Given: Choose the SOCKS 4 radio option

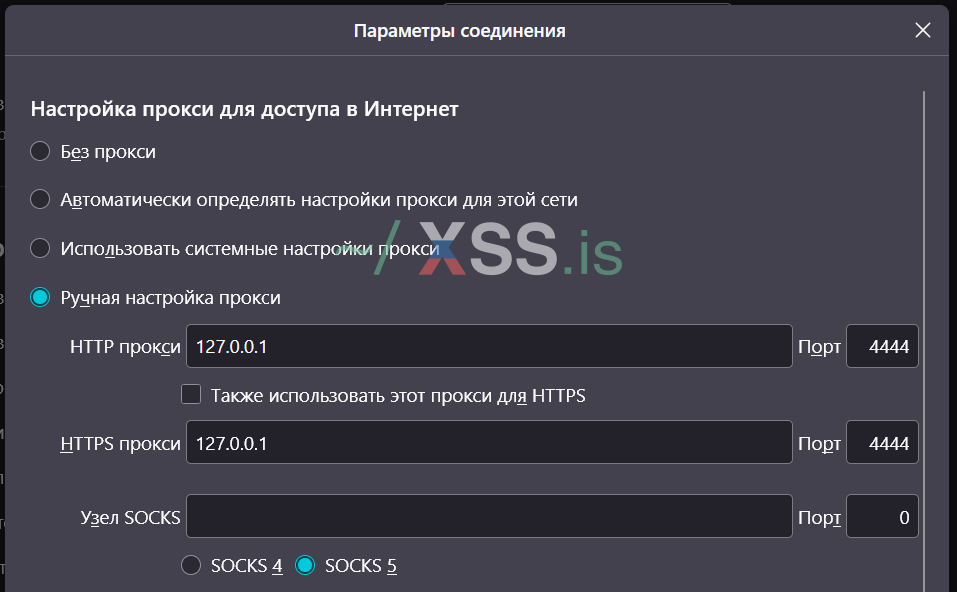Looking at the screenshot, I should (x=191, y=566).
